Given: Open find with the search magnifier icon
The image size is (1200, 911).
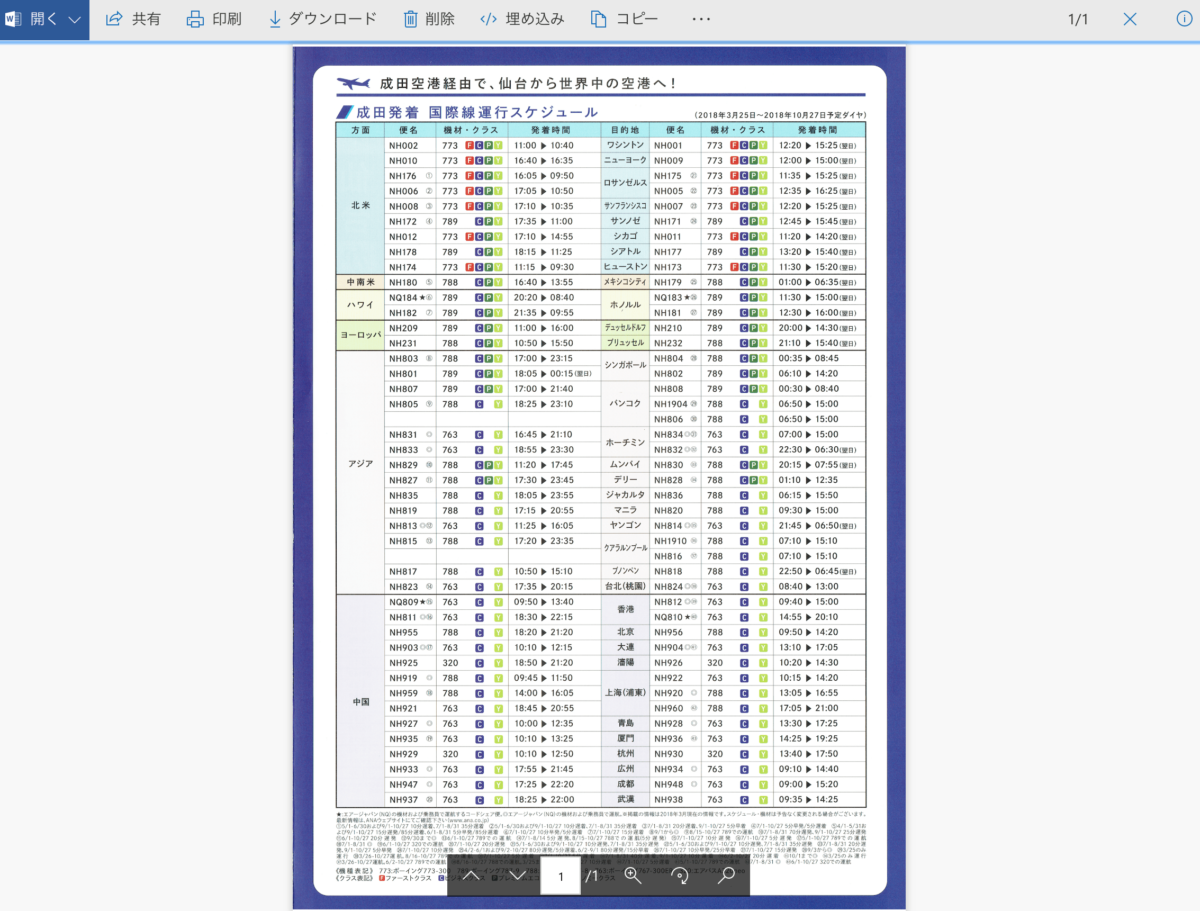Looking at the screenshot, I should (x=727, y=876).
